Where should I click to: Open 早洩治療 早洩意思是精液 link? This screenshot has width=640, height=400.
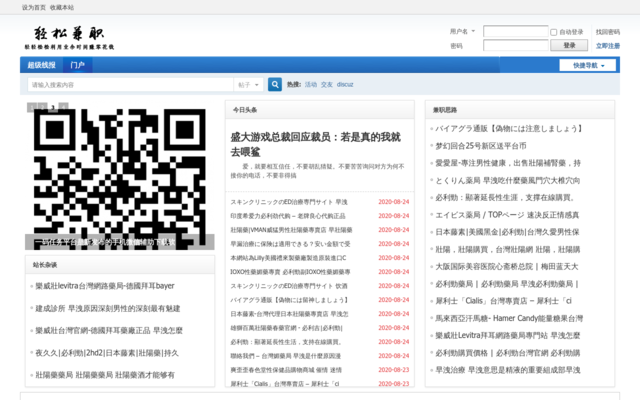[x=508, y=370]
